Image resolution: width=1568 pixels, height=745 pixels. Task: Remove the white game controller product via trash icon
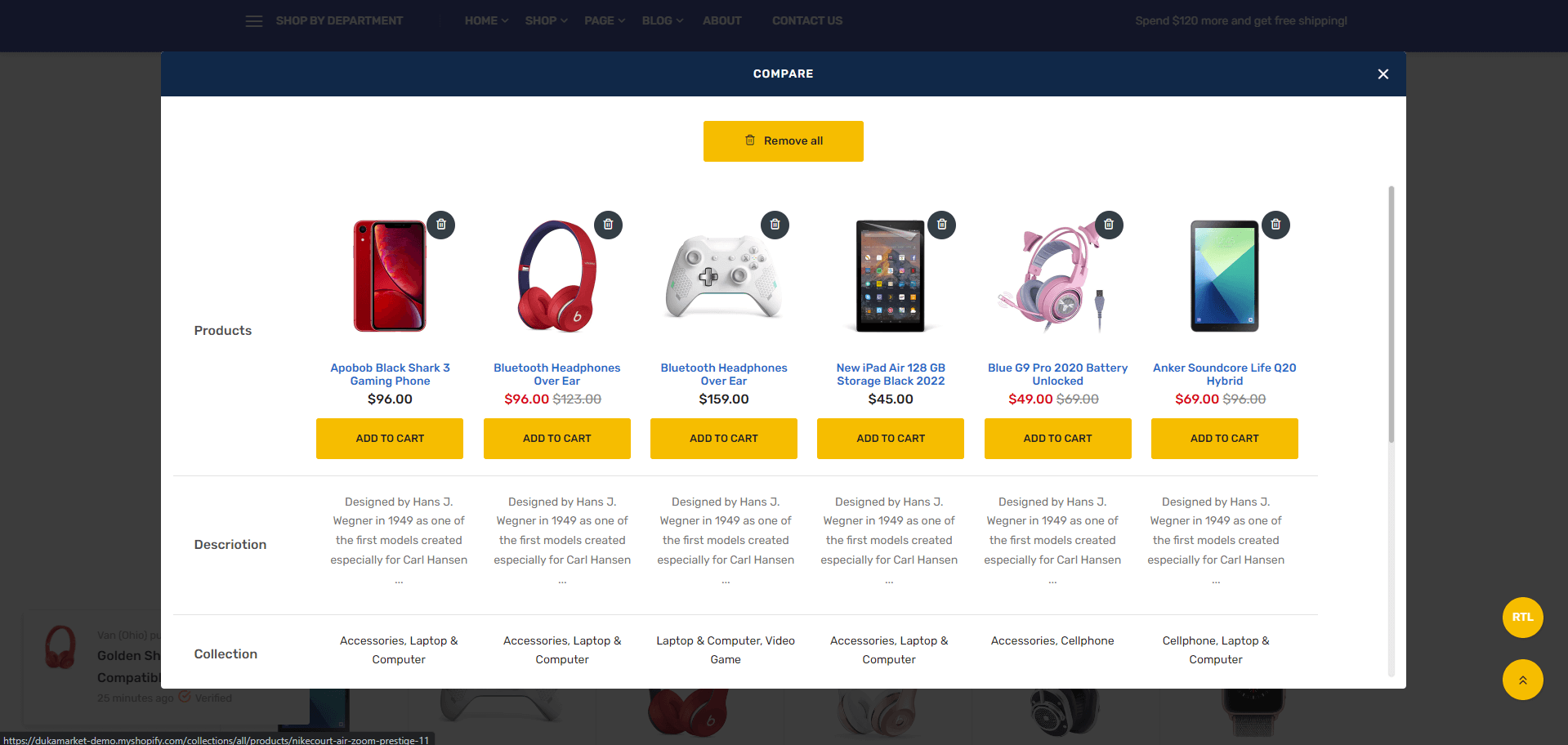click(775, 225)
